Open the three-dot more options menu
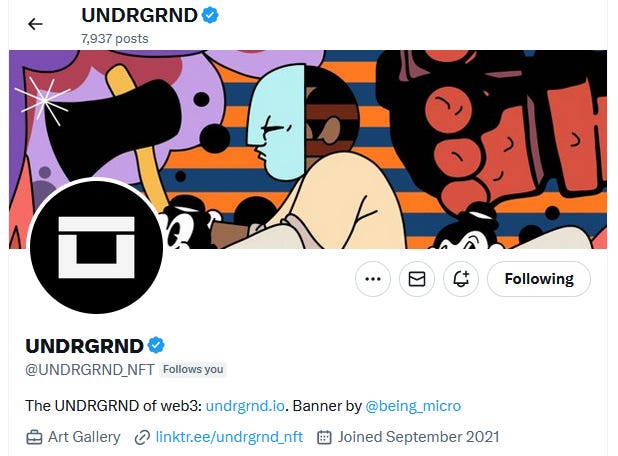 (x=373, y=279)
